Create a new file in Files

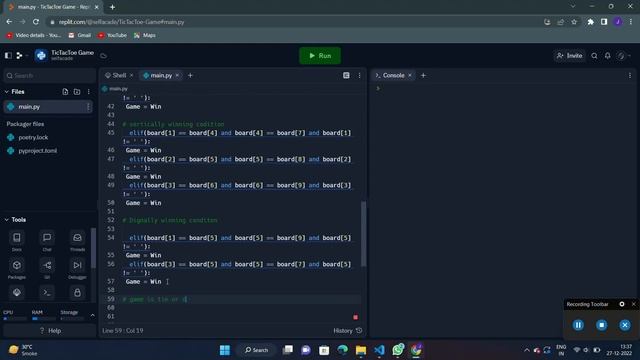(65, 92)
